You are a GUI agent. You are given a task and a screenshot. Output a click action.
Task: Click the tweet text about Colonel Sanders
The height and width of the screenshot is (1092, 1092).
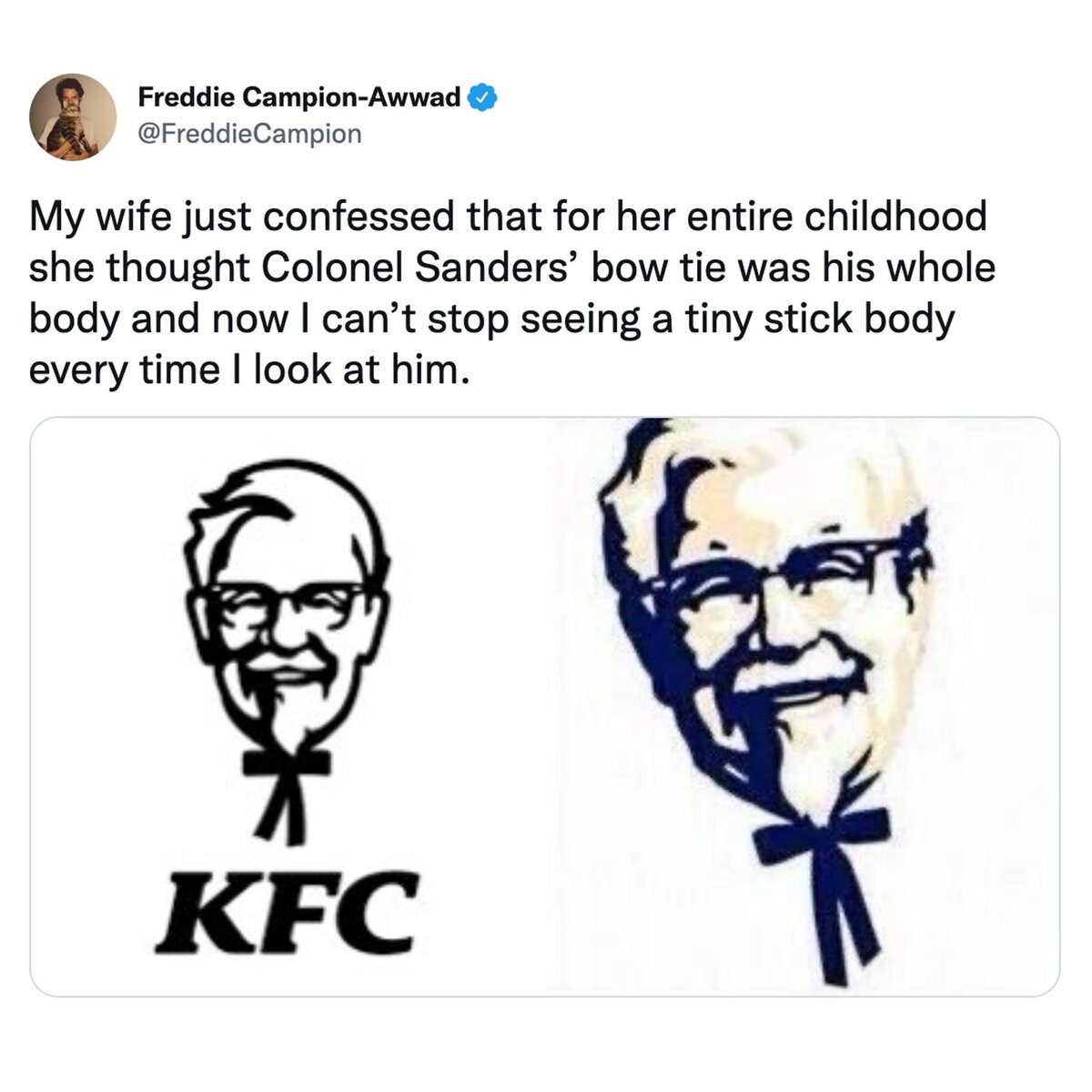point(510,293)
